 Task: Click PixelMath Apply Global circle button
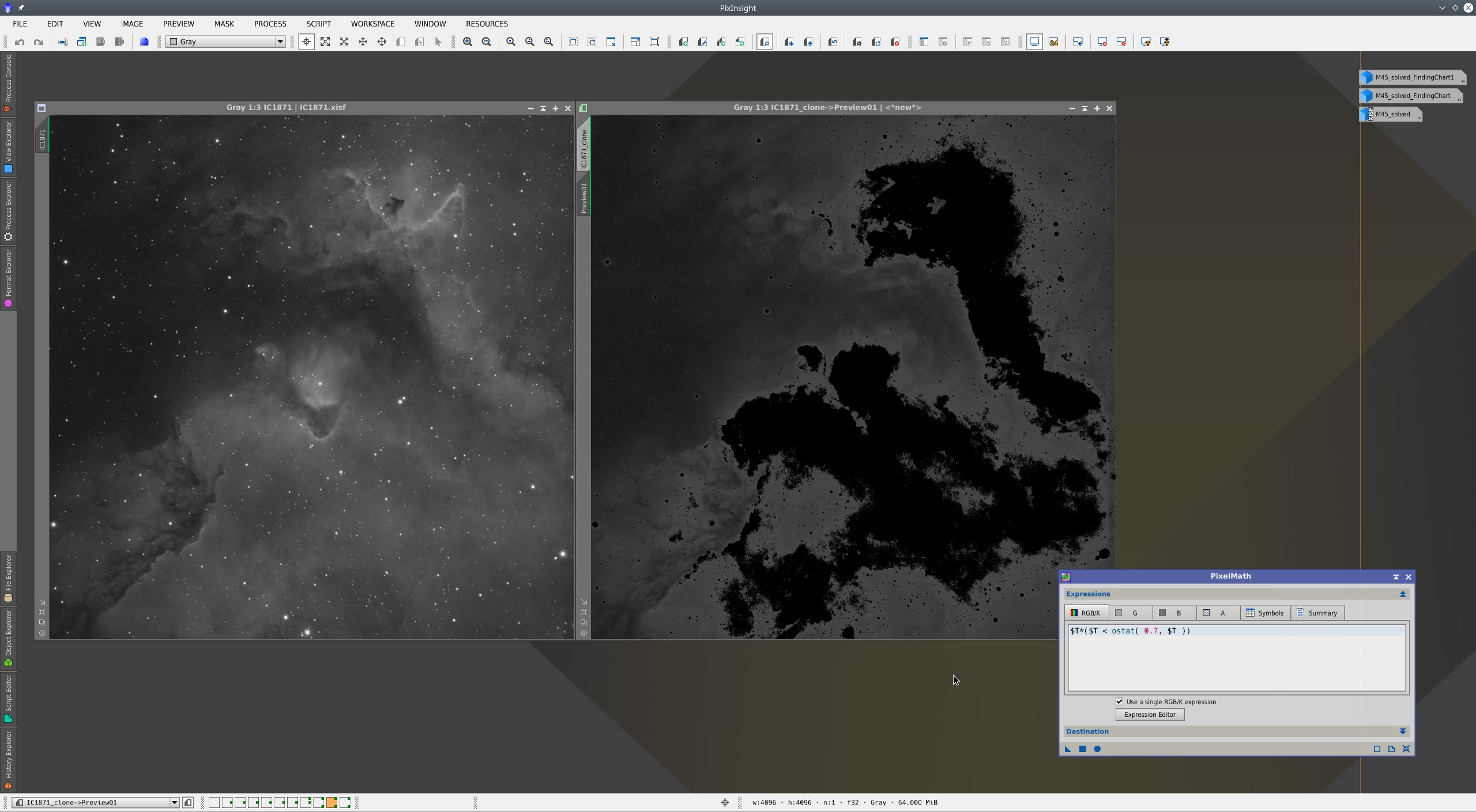(1097, 749)
